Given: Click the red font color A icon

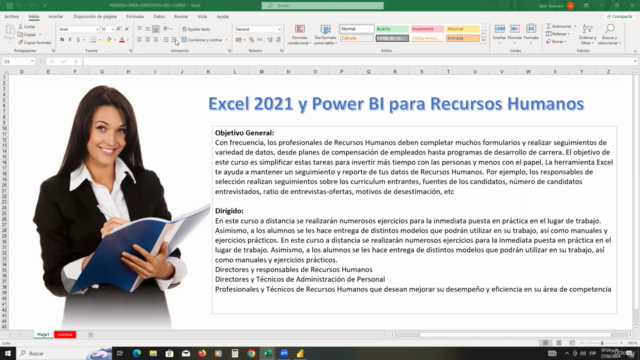Looking at the screenshot, I should tap(122, 40).
